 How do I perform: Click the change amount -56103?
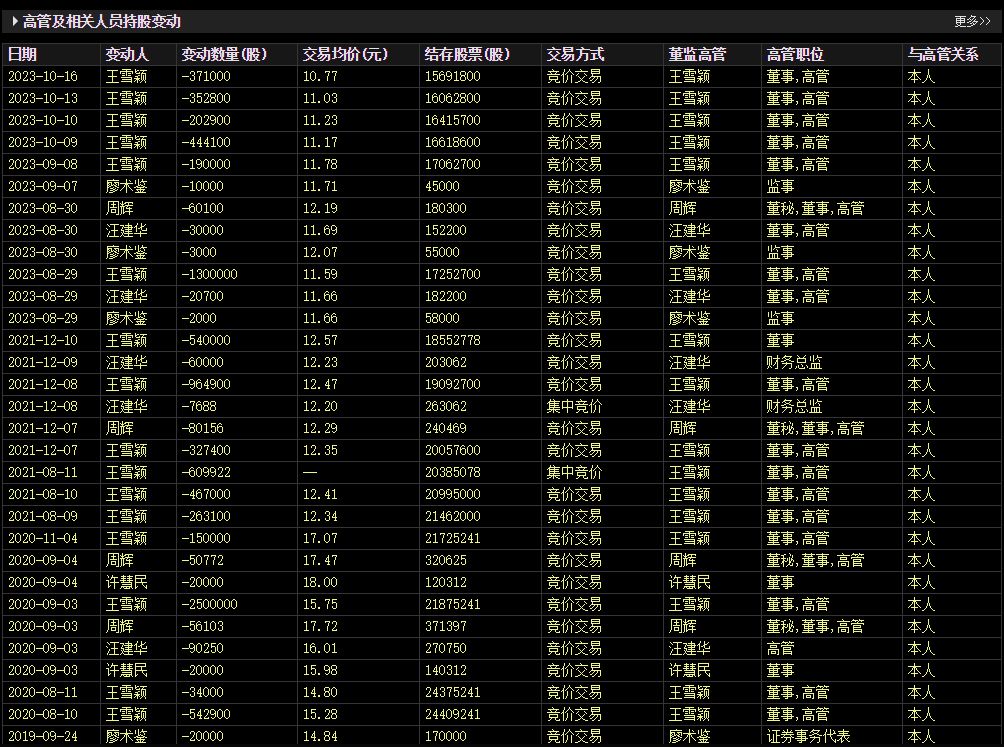click(202, 626)
